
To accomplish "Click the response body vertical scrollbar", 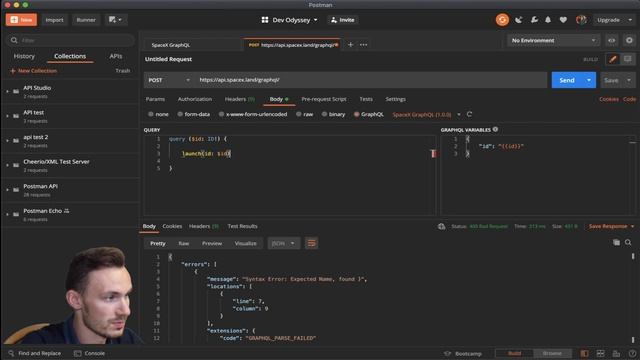I will pos(633,298).
